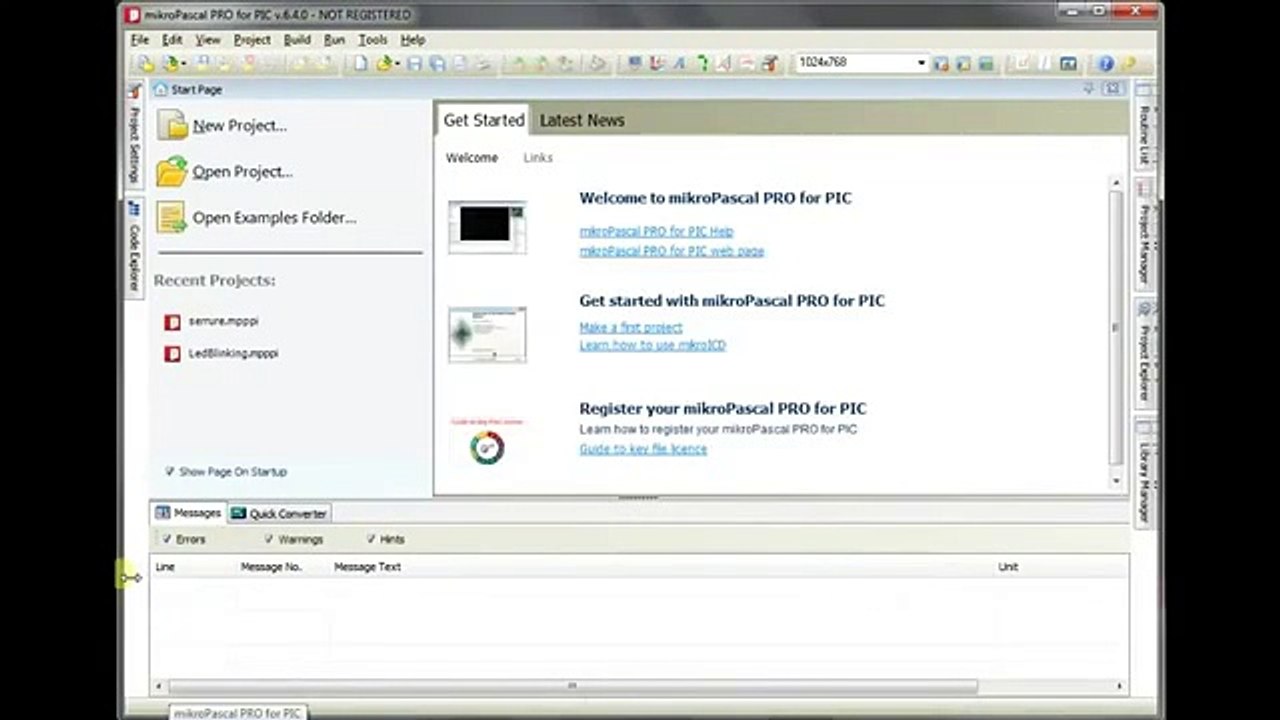Click the pin icon on the Start Page header
Screen dimensions: 1280x720
(1089, 89)
